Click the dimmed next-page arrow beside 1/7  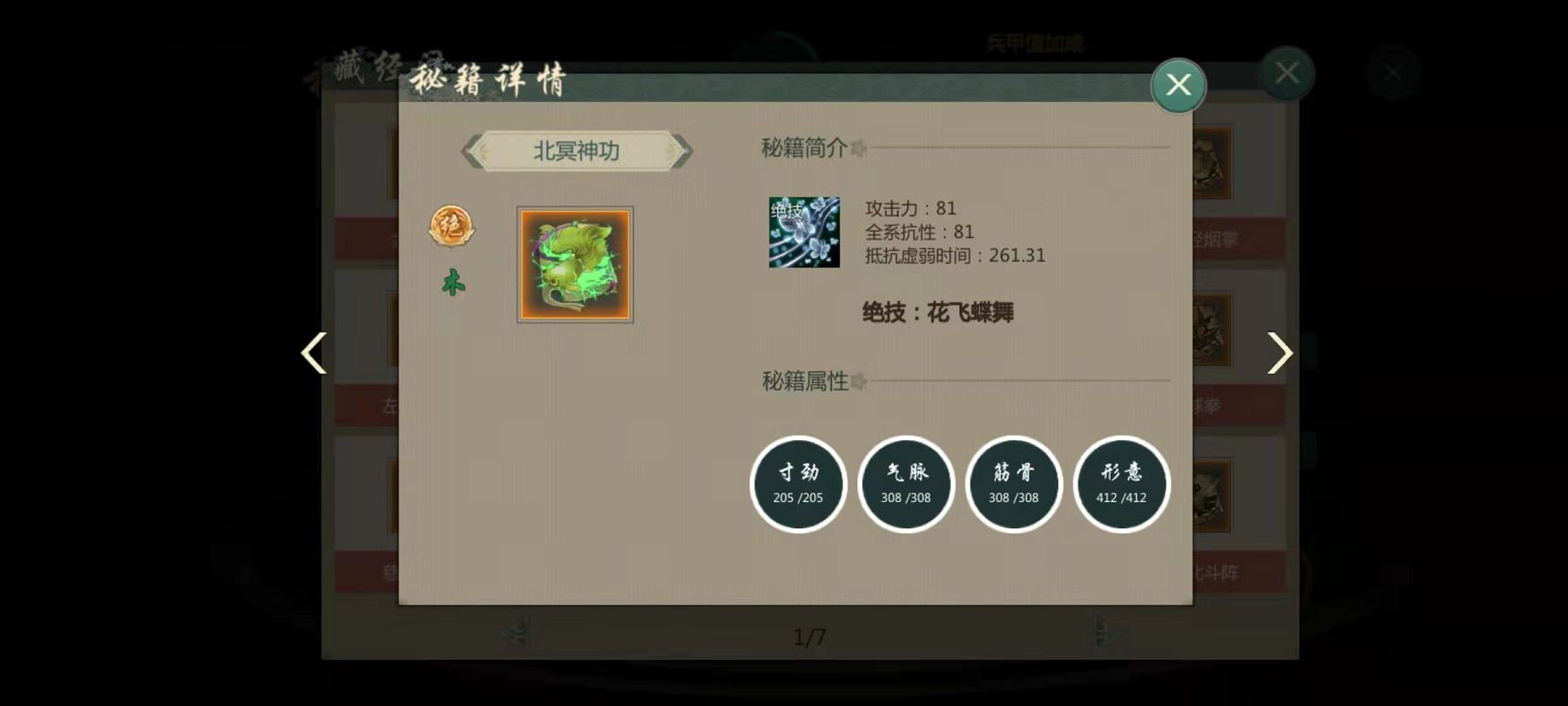pyautogui.click(x=1102, y=634)
